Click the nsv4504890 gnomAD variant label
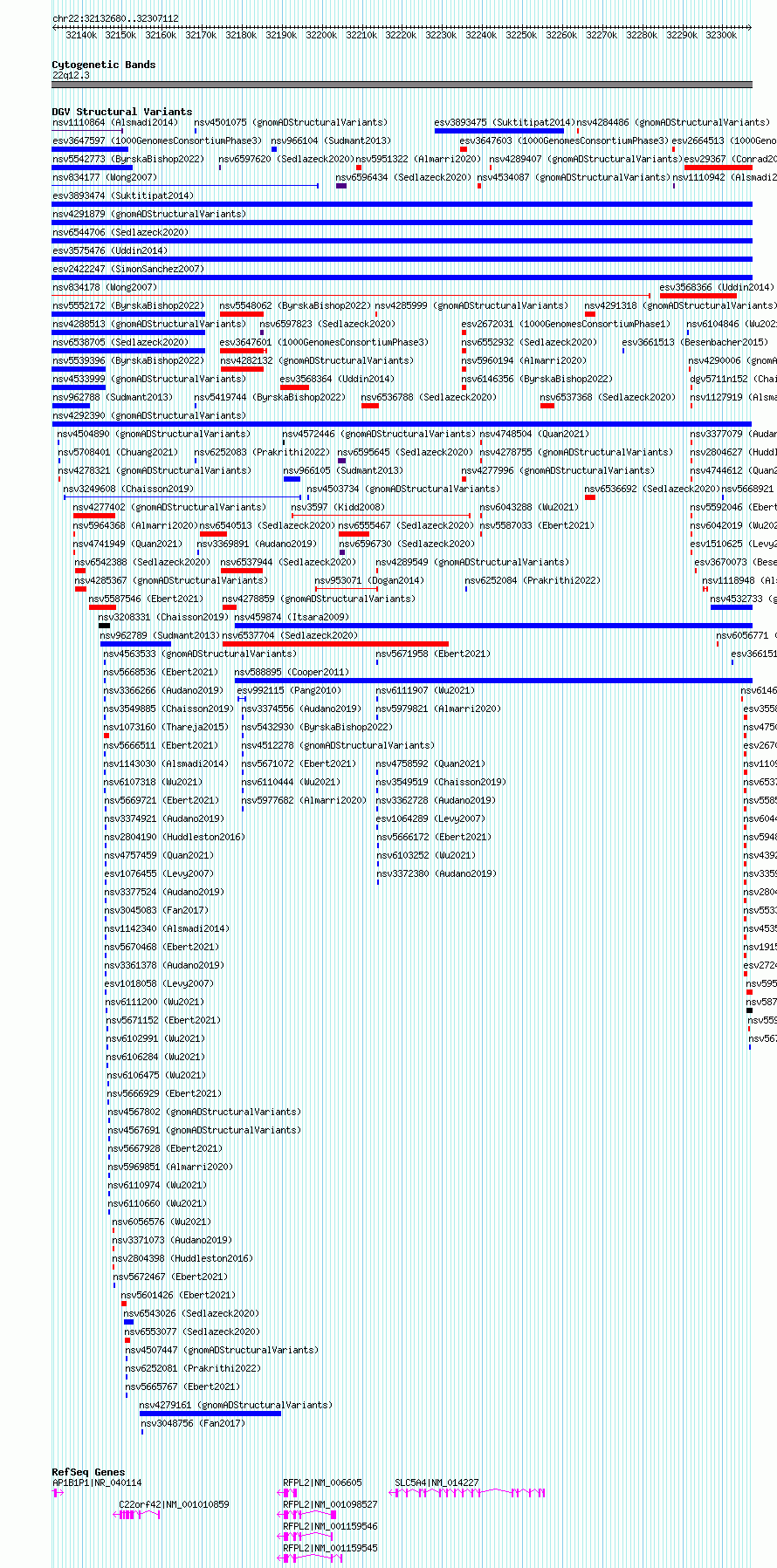Image resolution: width=777 pixels, height=1568 pixels. click(155, 435)
